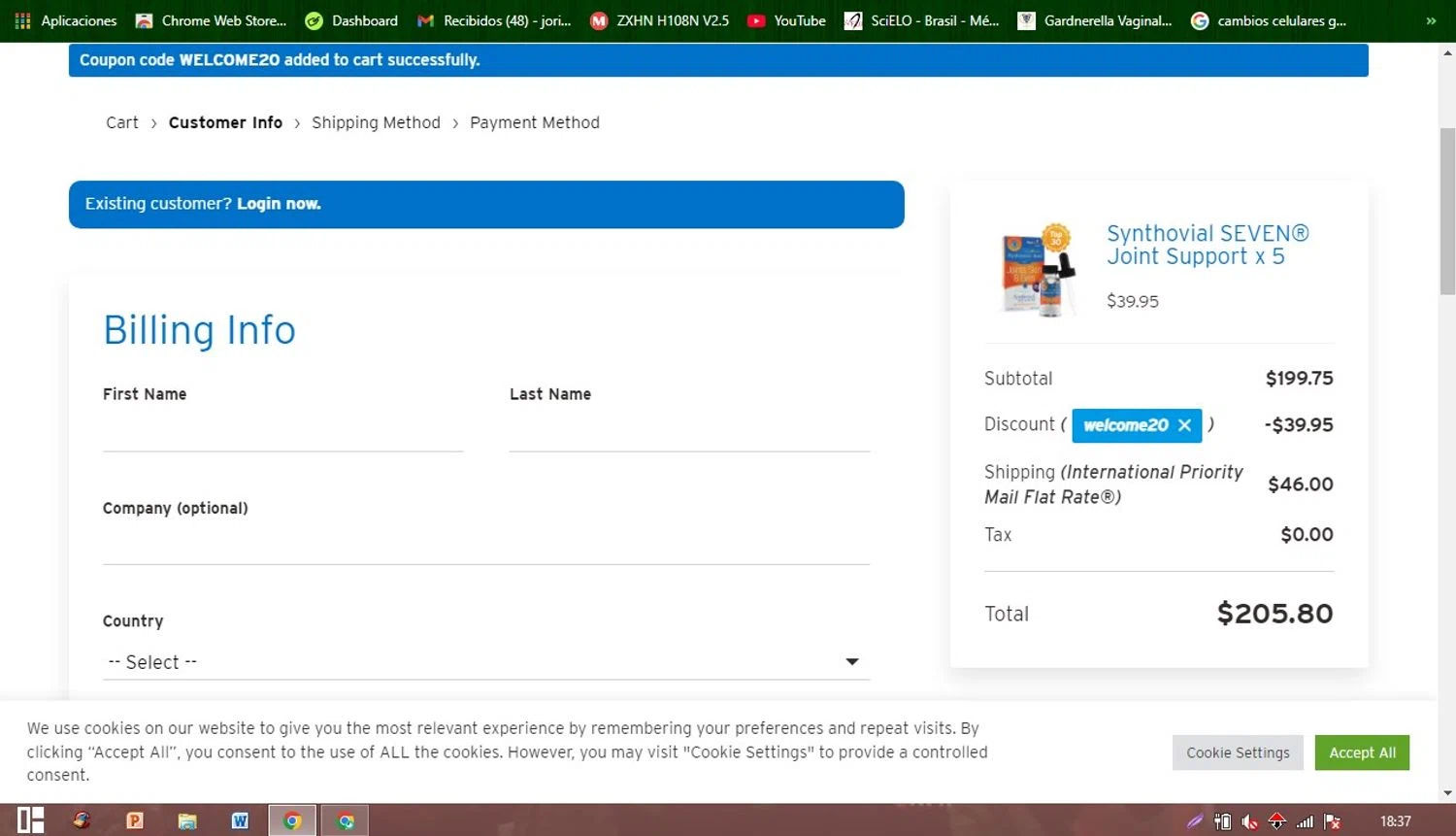Open the Word taskbar icon
The height and width of the screenshot is (836, 1456).
point(240,820)
